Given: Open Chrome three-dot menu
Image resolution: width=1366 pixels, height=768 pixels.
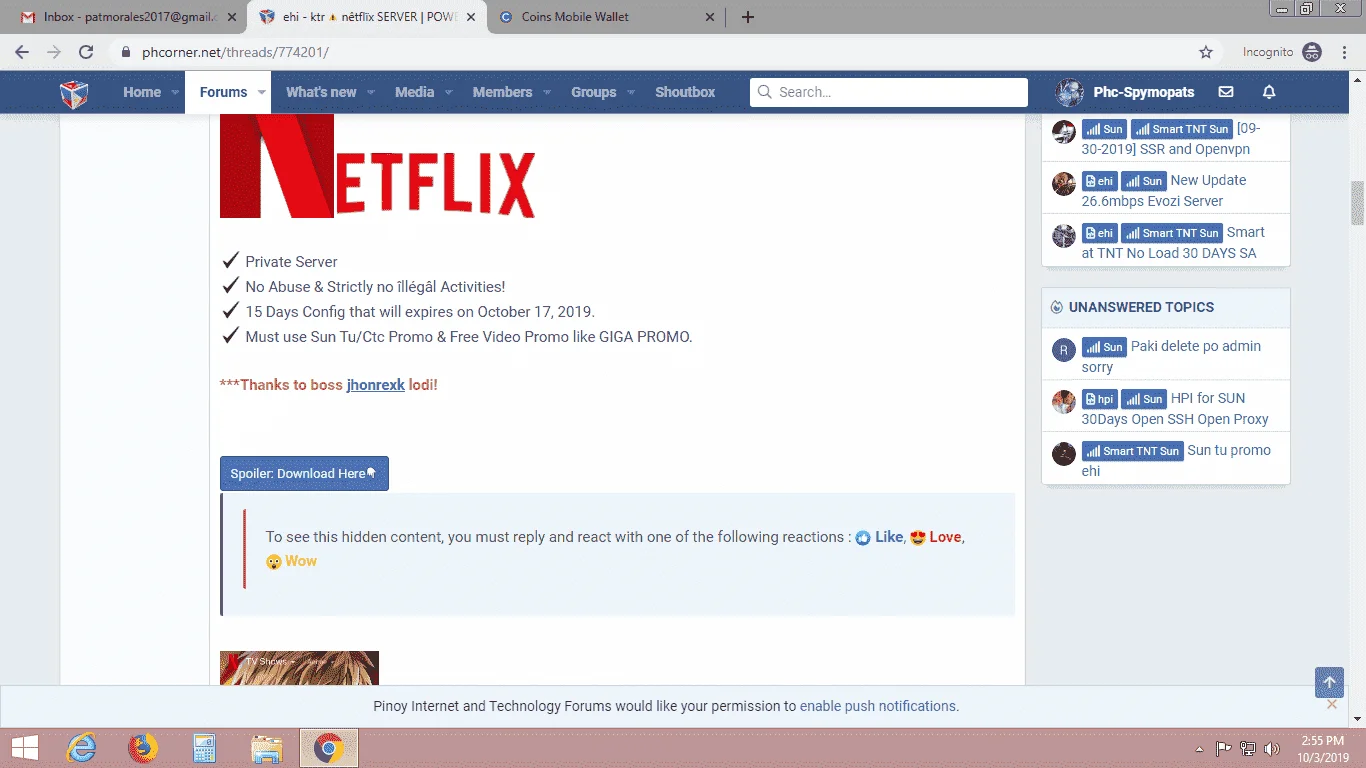Looking at the screenshot, I should point(1344,52).
